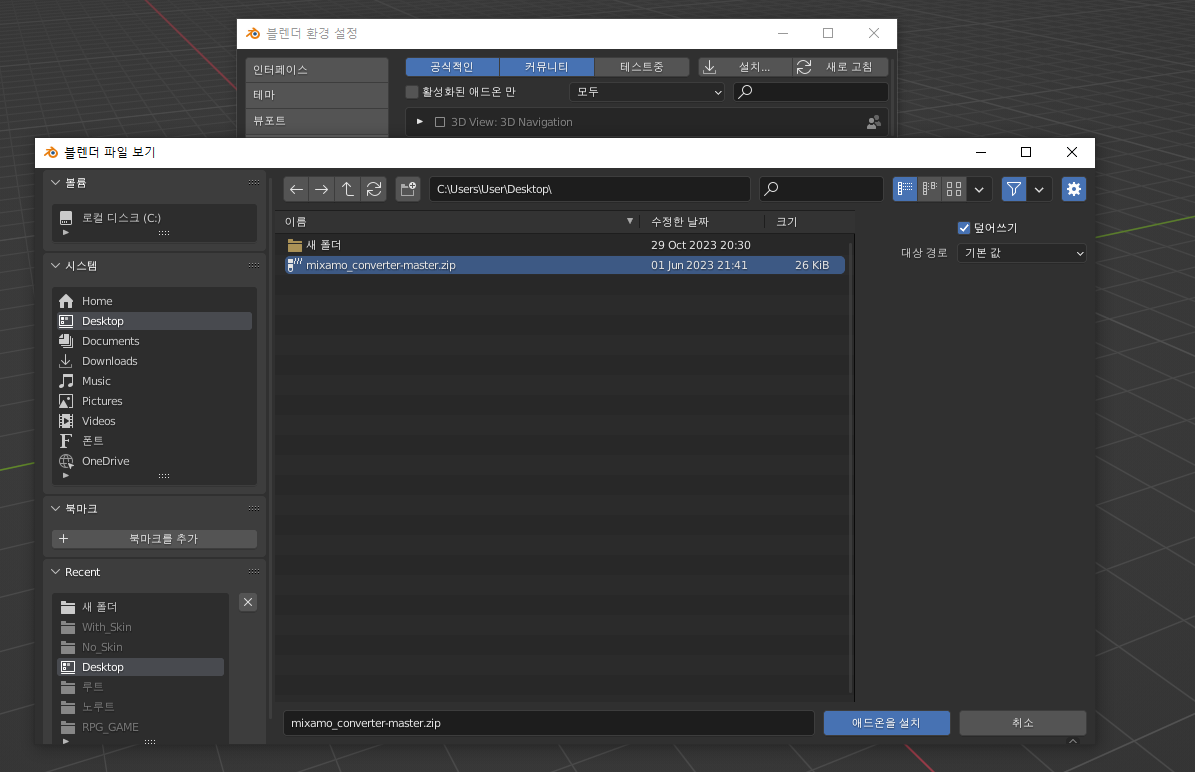Click the file name input field
Screen dimensions: 1195x772
549,723
